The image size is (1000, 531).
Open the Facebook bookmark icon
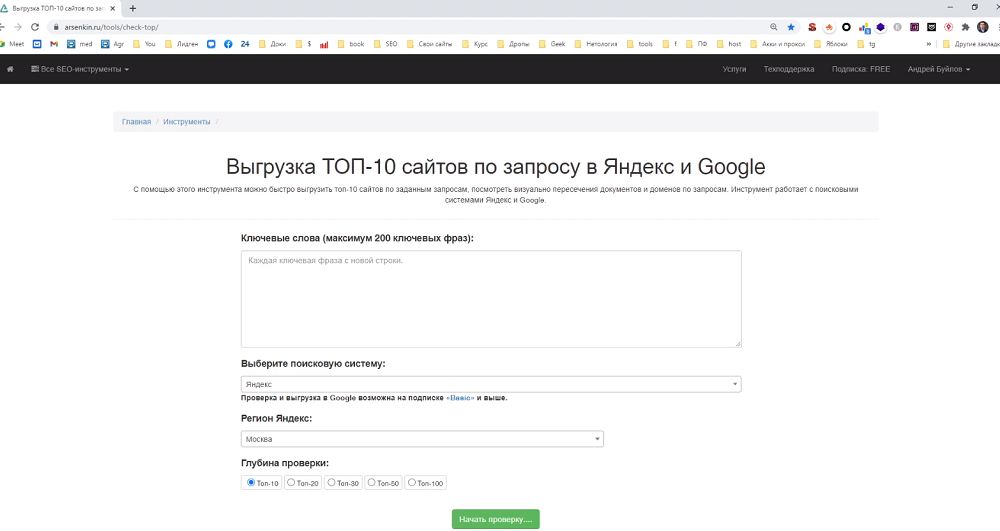tap(228, 44)
